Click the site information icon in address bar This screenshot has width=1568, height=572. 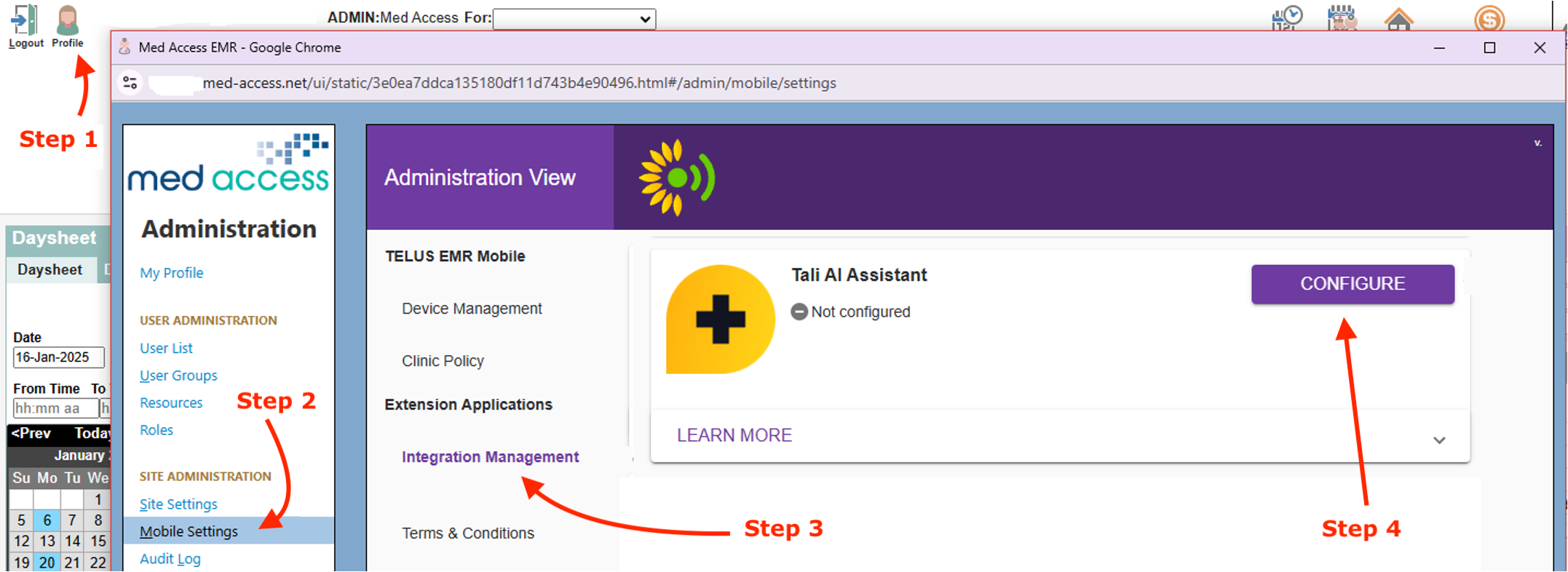point(130,83)
